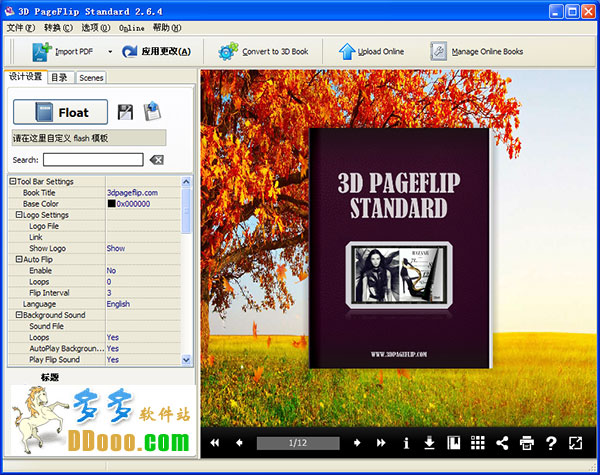Switch to the Scenes tab
Image resolution: width=600 pixels, height=475 pixels.
point(91,78)
